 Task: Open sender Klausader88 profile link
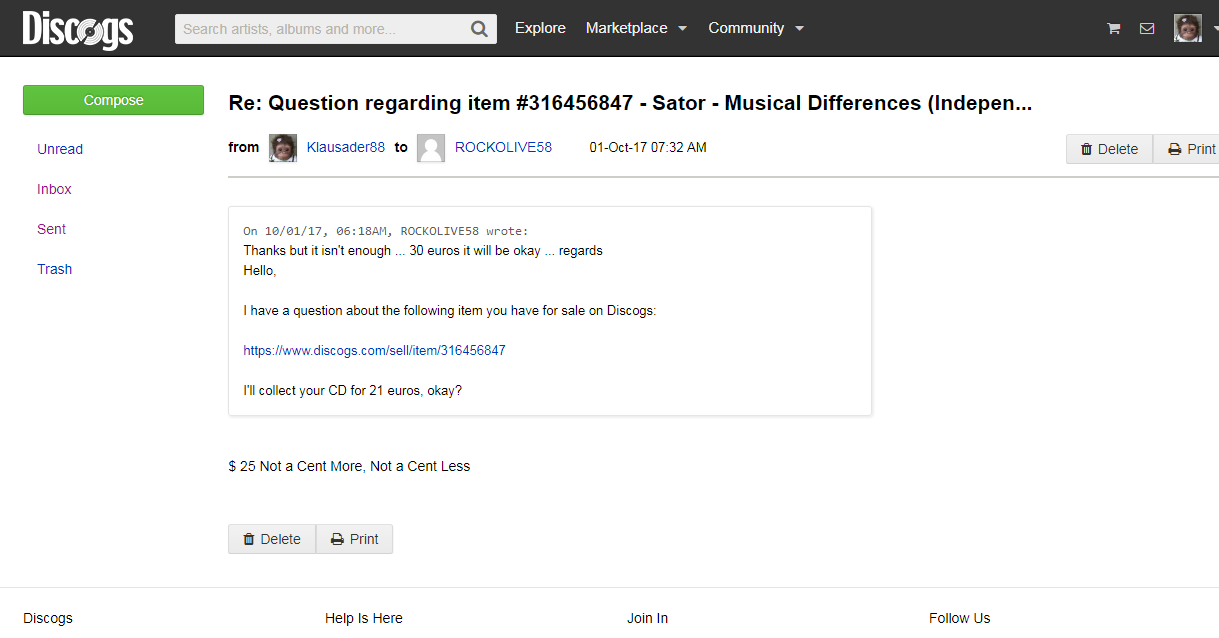345,147
